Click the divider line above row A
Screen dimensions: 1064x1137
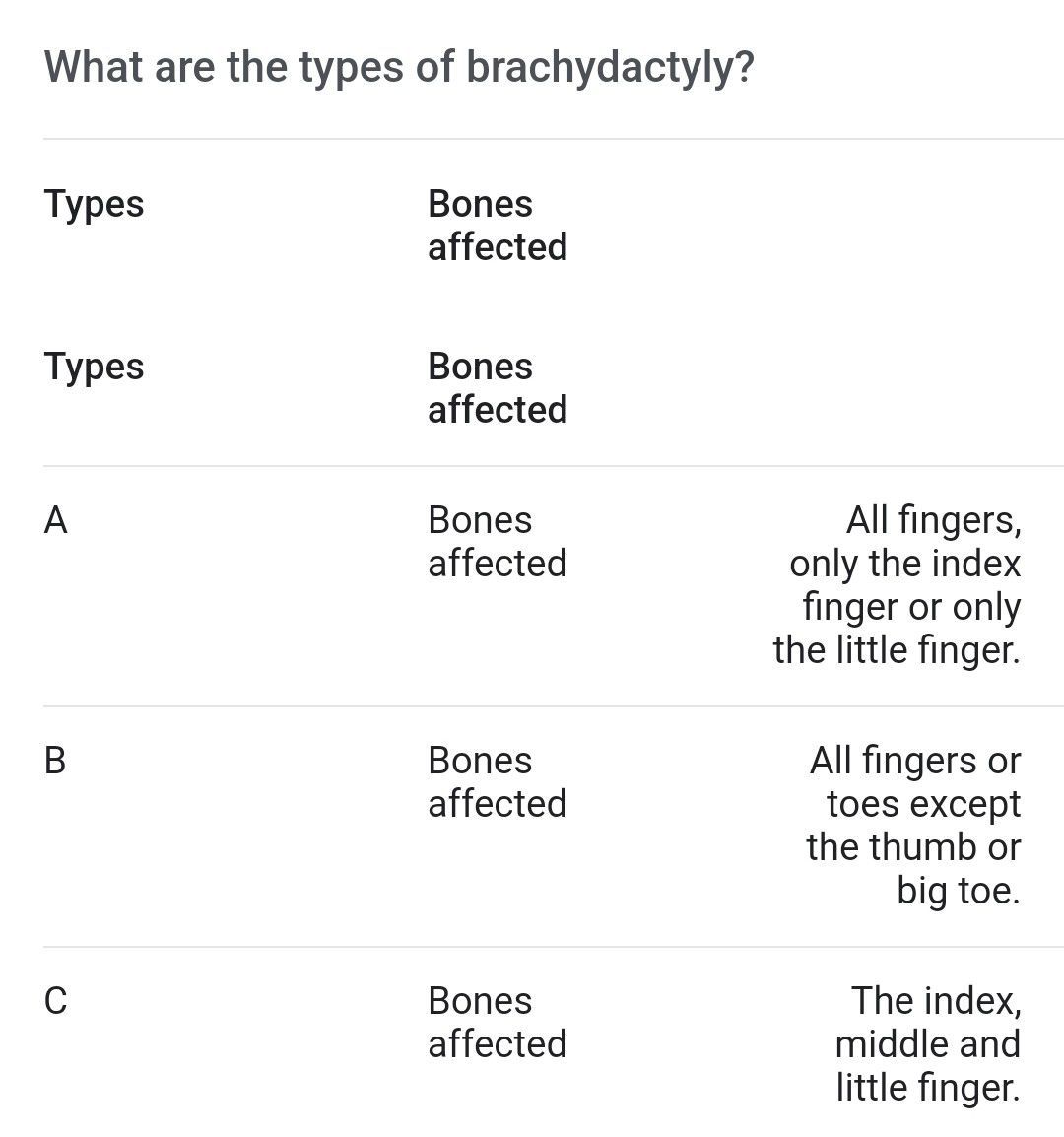point(552,466)
